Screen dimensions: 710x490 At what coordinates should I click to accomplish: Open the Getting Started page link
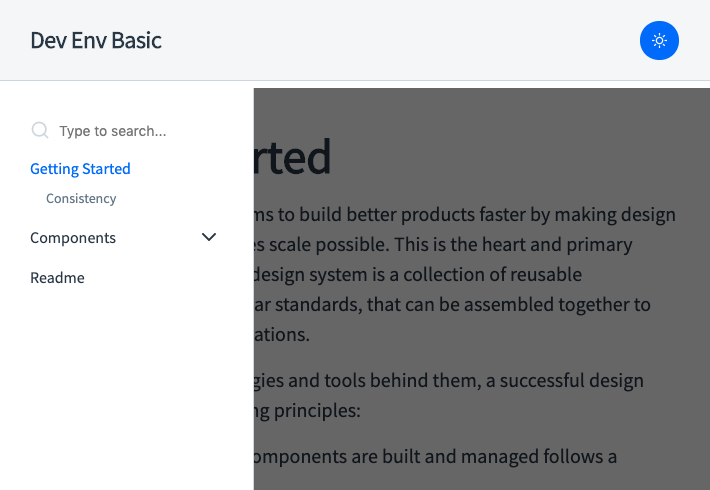(x=80, y=169)
